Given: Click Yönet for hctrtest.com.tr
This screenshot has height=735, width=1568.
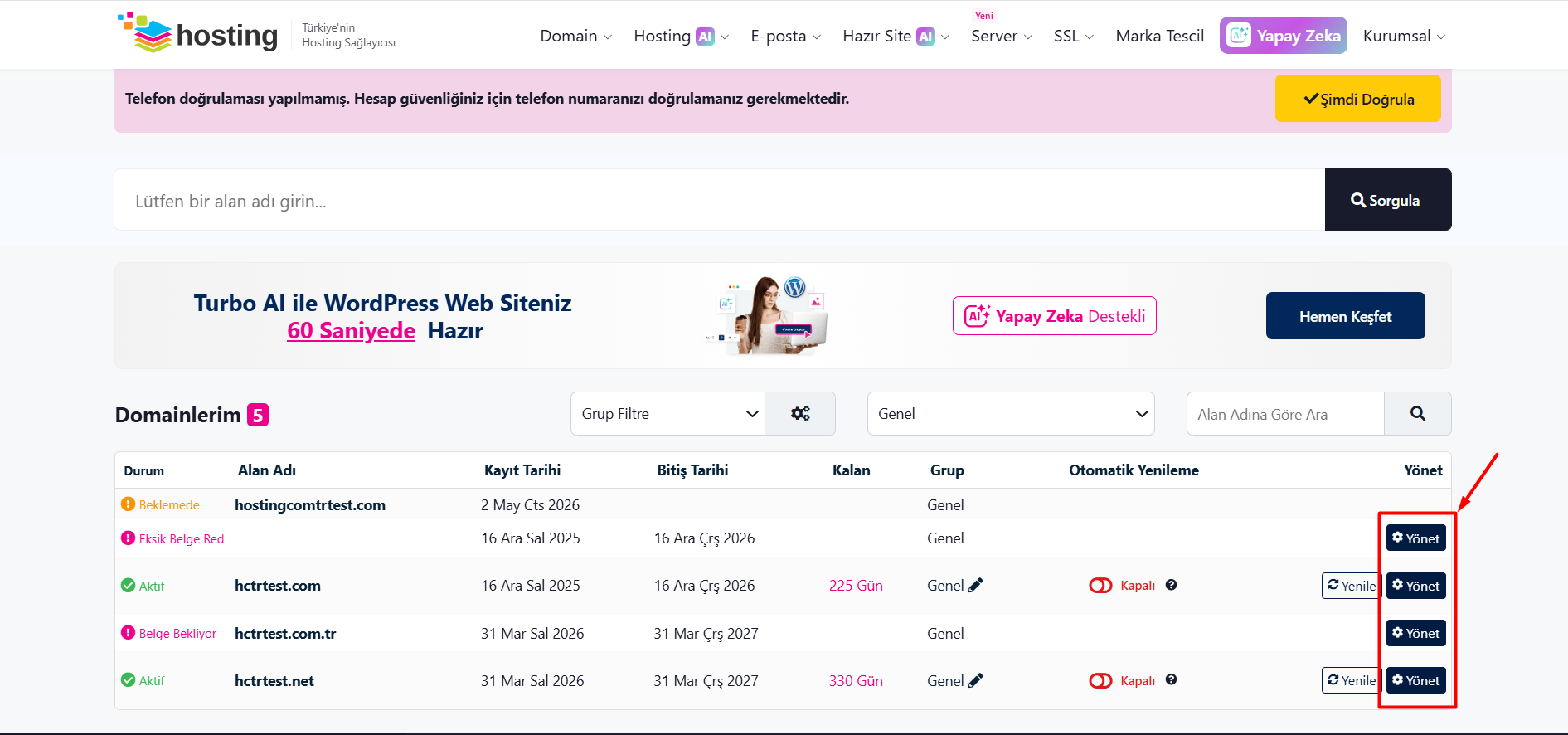Looking at the screenshot, I should [x=1416, y=633].
